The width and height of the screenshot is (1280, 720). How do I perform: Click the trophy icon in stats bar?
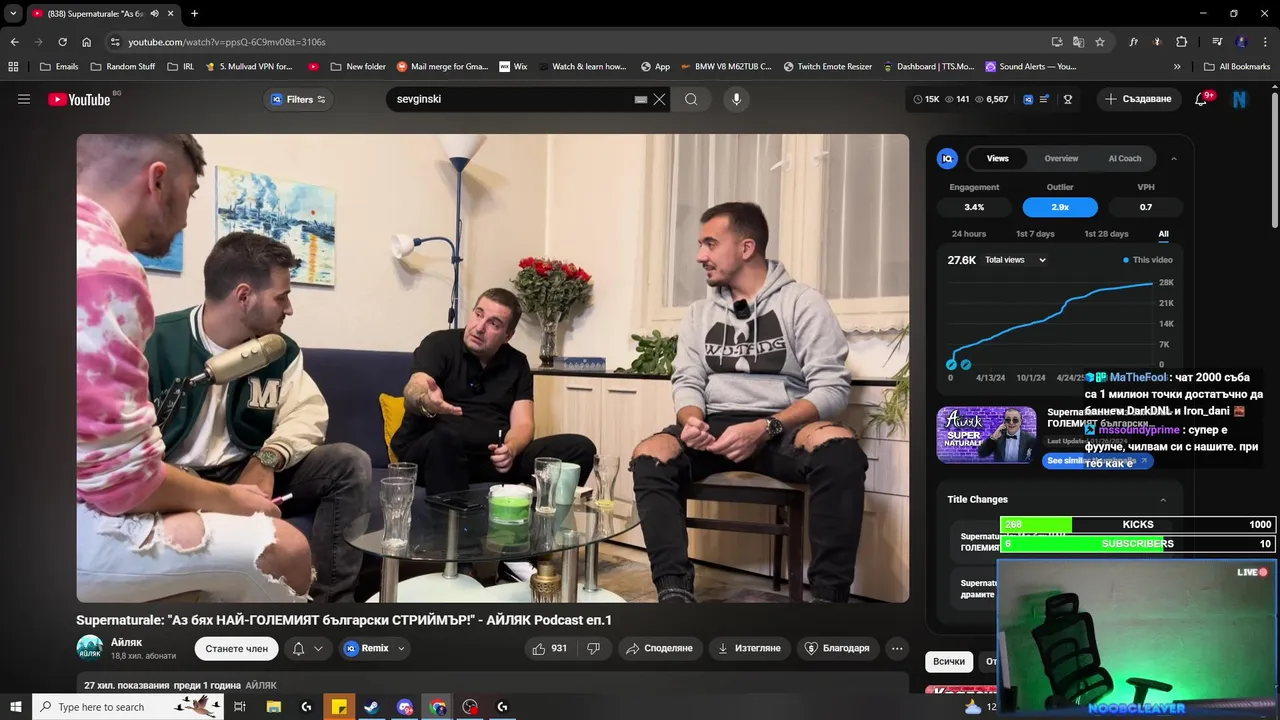[1068, 99]
